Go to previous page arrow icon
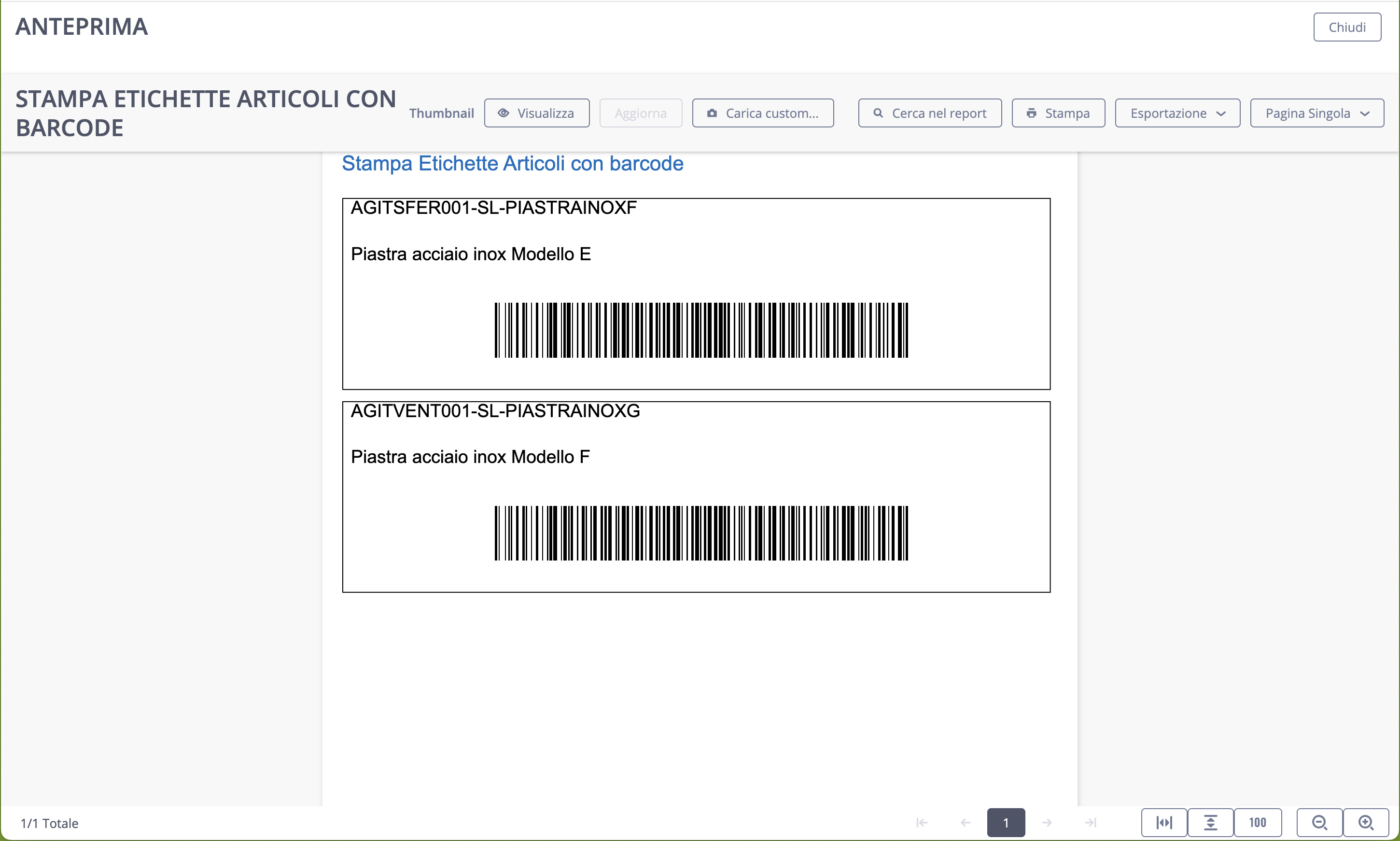Viewport: 1400px width, 841px height. pos(966,822)
